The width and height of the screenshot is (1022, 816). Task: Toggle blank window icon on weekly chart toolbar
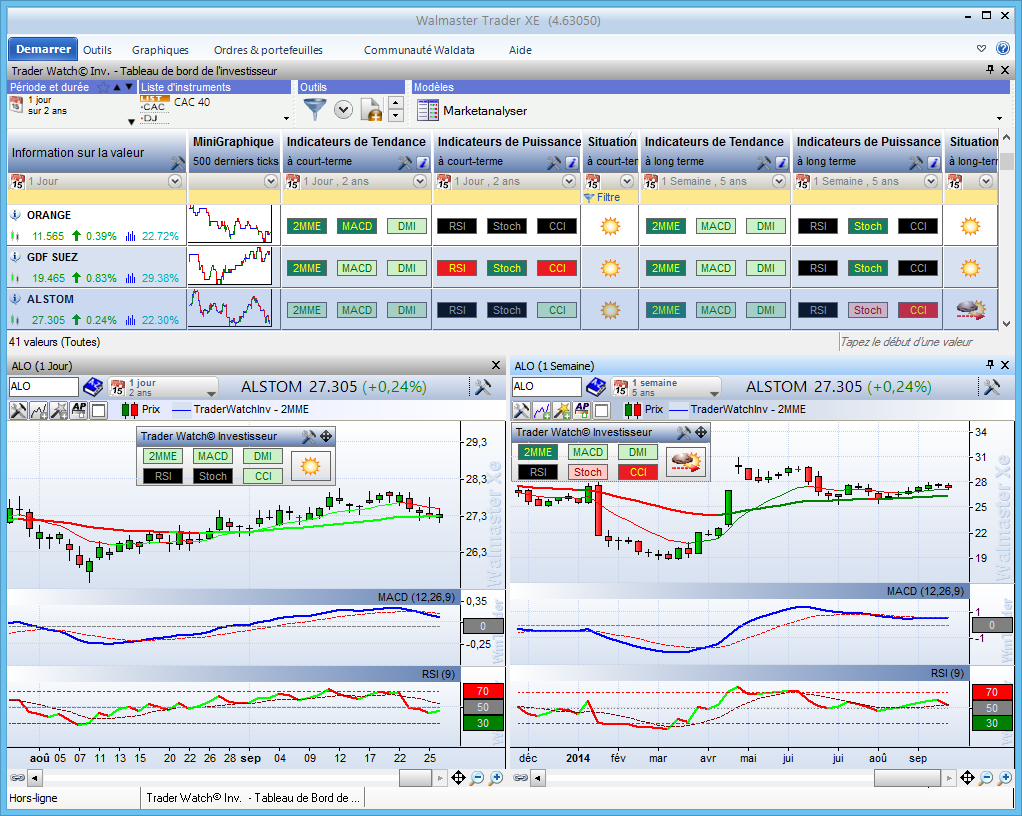pyautogui.click(x=602, y=410)
